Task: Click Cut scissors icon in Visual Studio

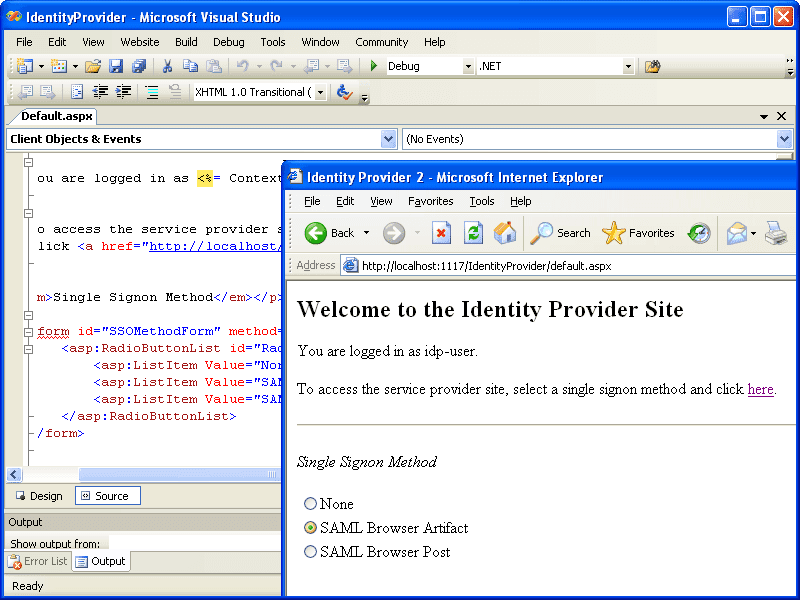Action: click(x=167, y=66)
